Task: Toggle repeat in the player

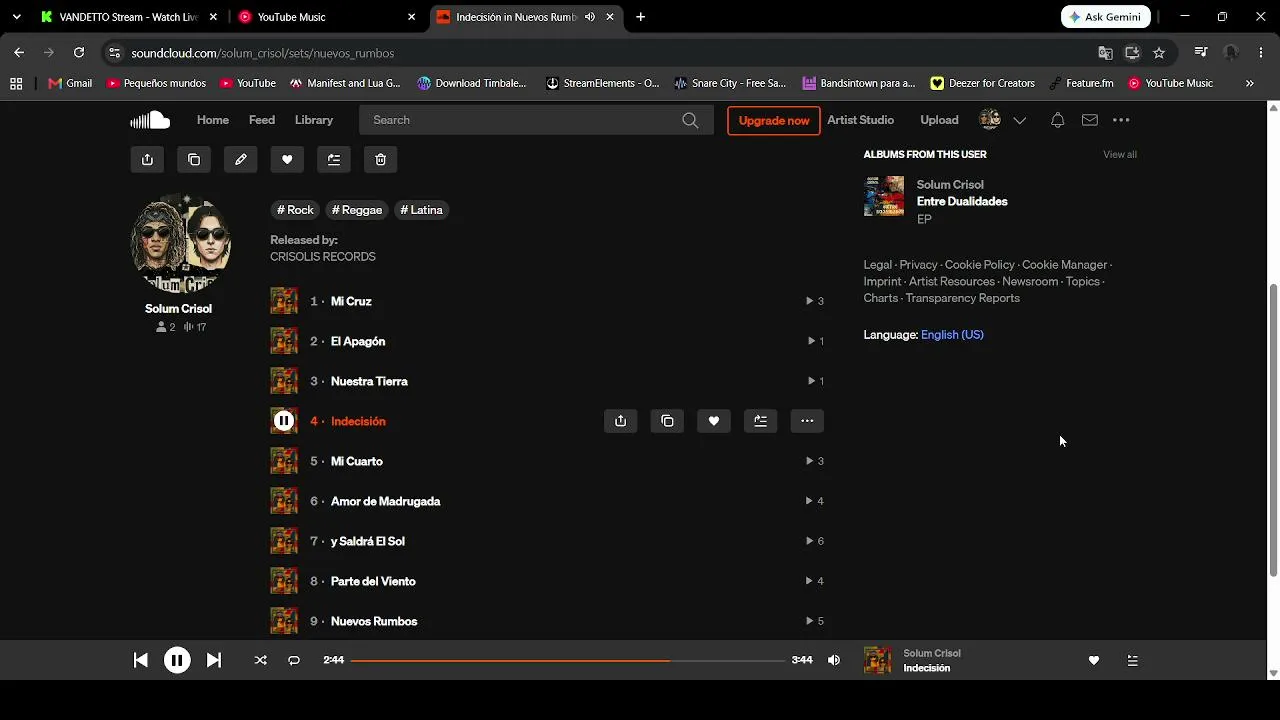Action: point(294,660)
